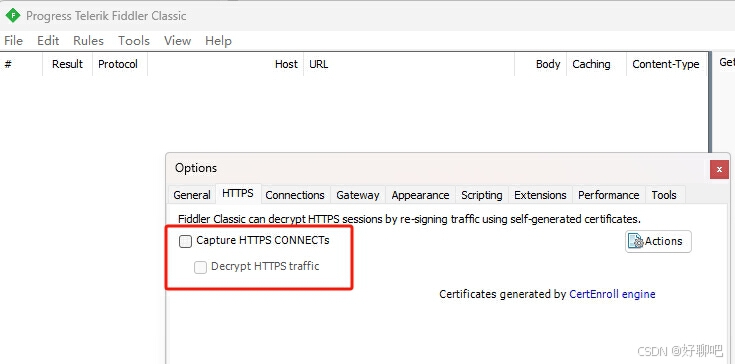Switch to the General tab in Options
Image resolution: width=735 pixels, height=364 pixels.
(192, 195)
